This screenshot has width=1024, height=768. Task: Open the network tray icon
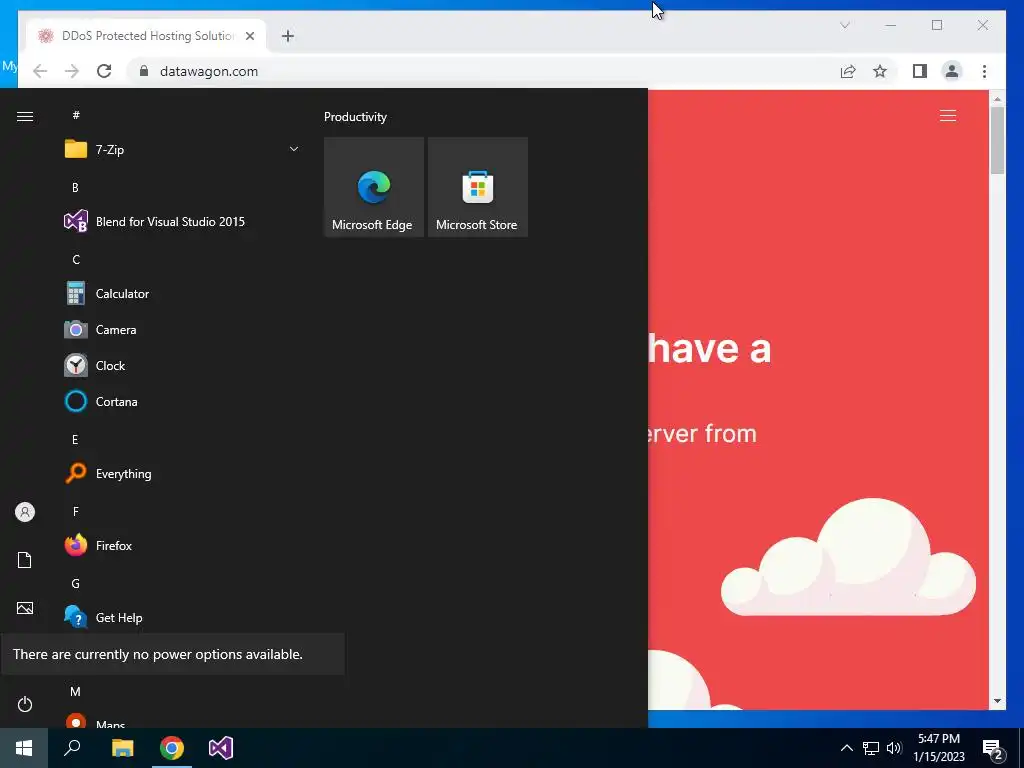(871, 748)
